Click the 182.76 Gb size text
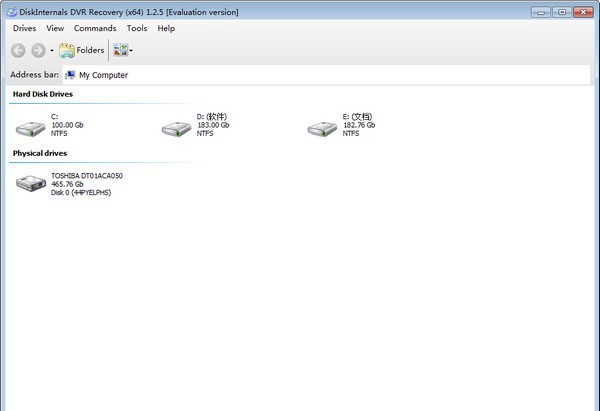The height and width of the screenshot is (411, 600). click(359, 125)
